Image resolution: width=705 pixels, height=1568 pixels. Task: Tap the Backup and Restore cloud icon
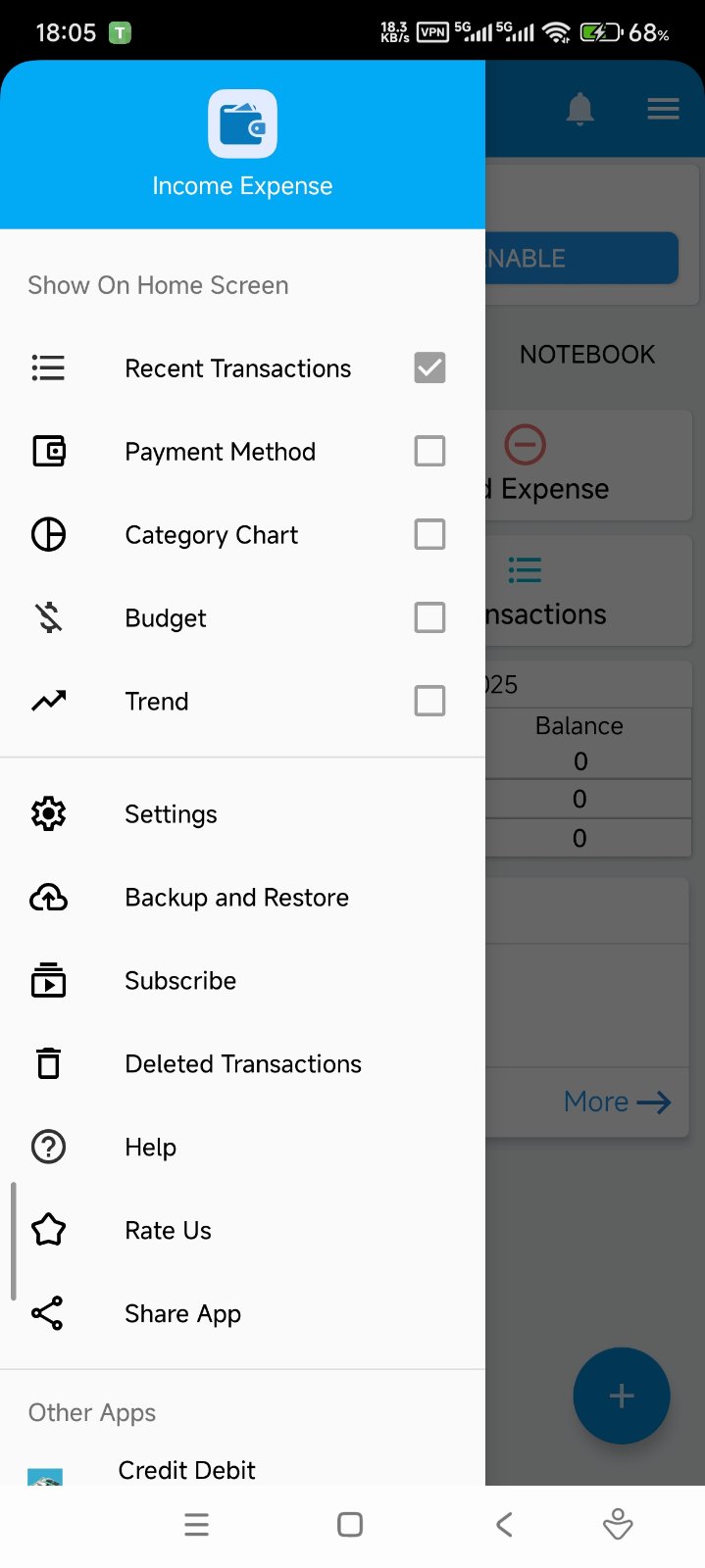coord(48,897)
